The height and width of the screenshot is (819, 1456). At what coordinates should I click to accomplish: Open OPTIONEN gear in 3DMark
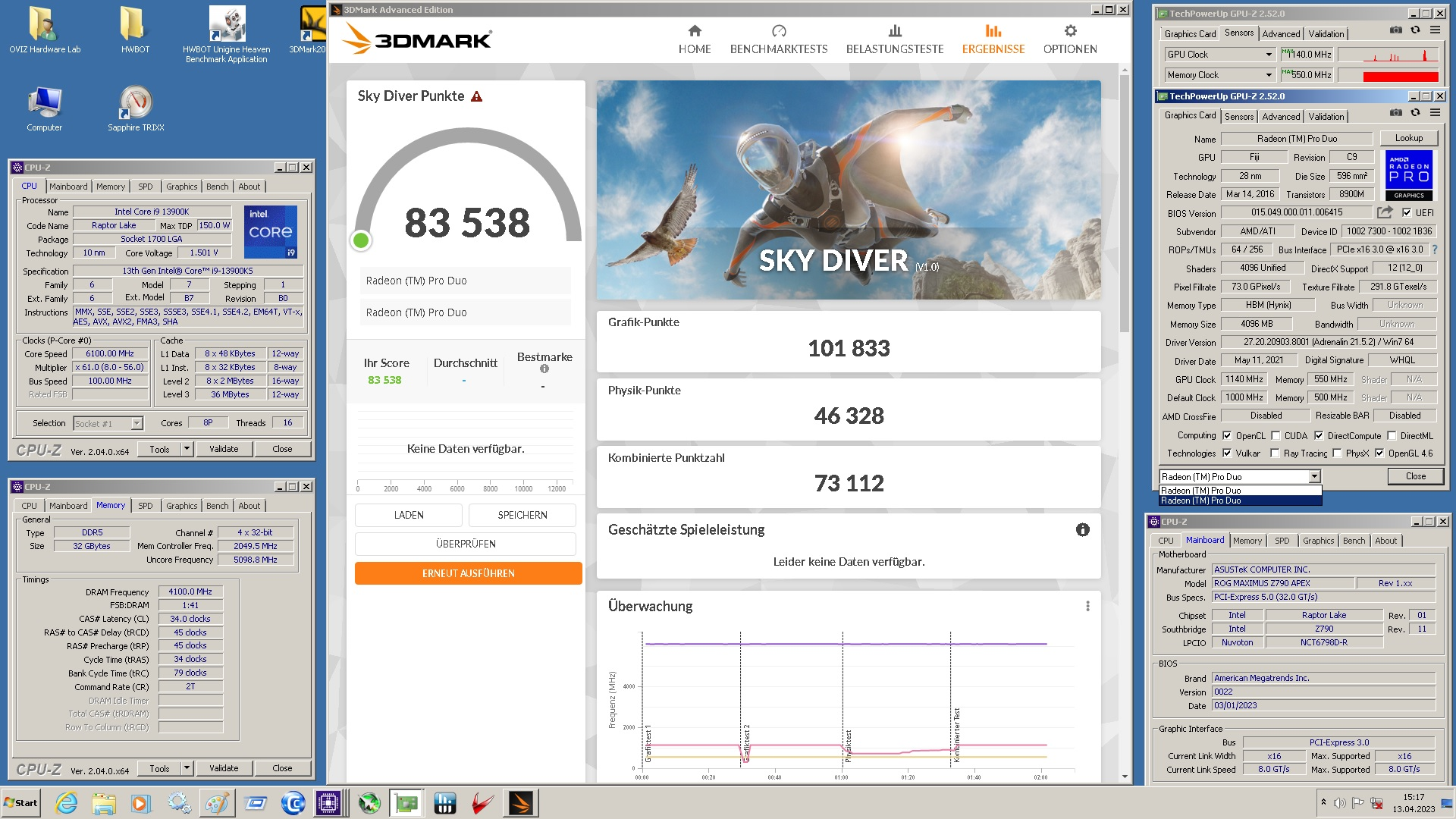pyautogui.click(x=1070, y=39)
